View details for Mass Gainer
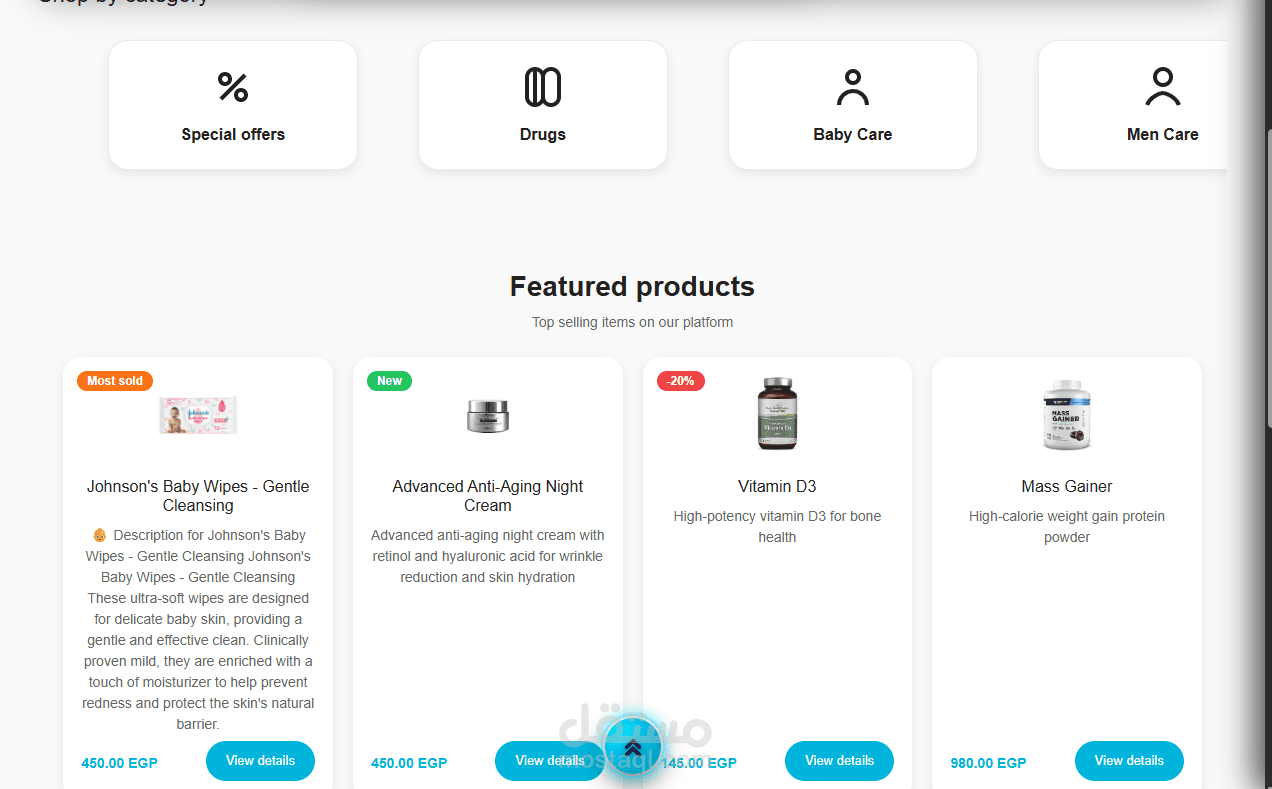The image size is (1272, 789). pos(1129,761)
